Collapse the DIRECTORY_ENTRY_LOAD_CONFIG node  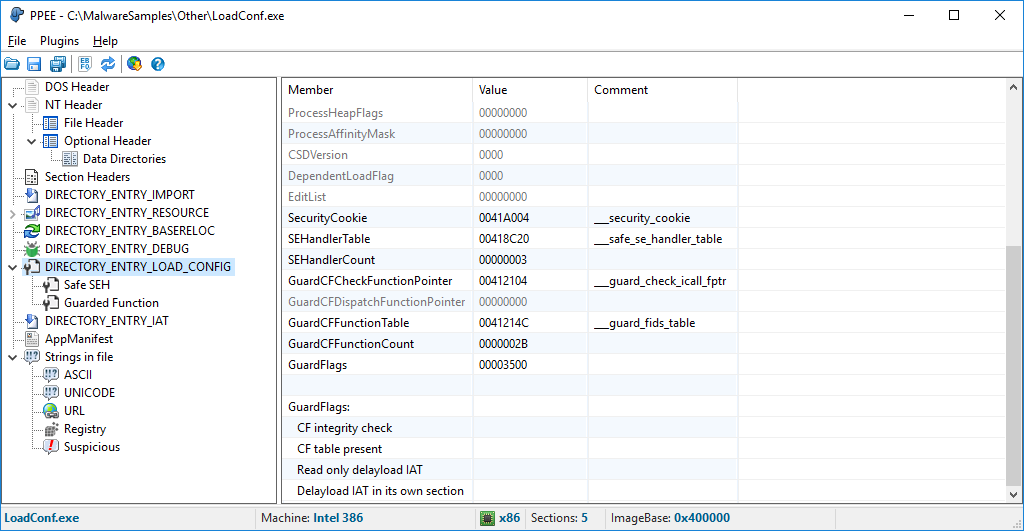pos(12,267)
